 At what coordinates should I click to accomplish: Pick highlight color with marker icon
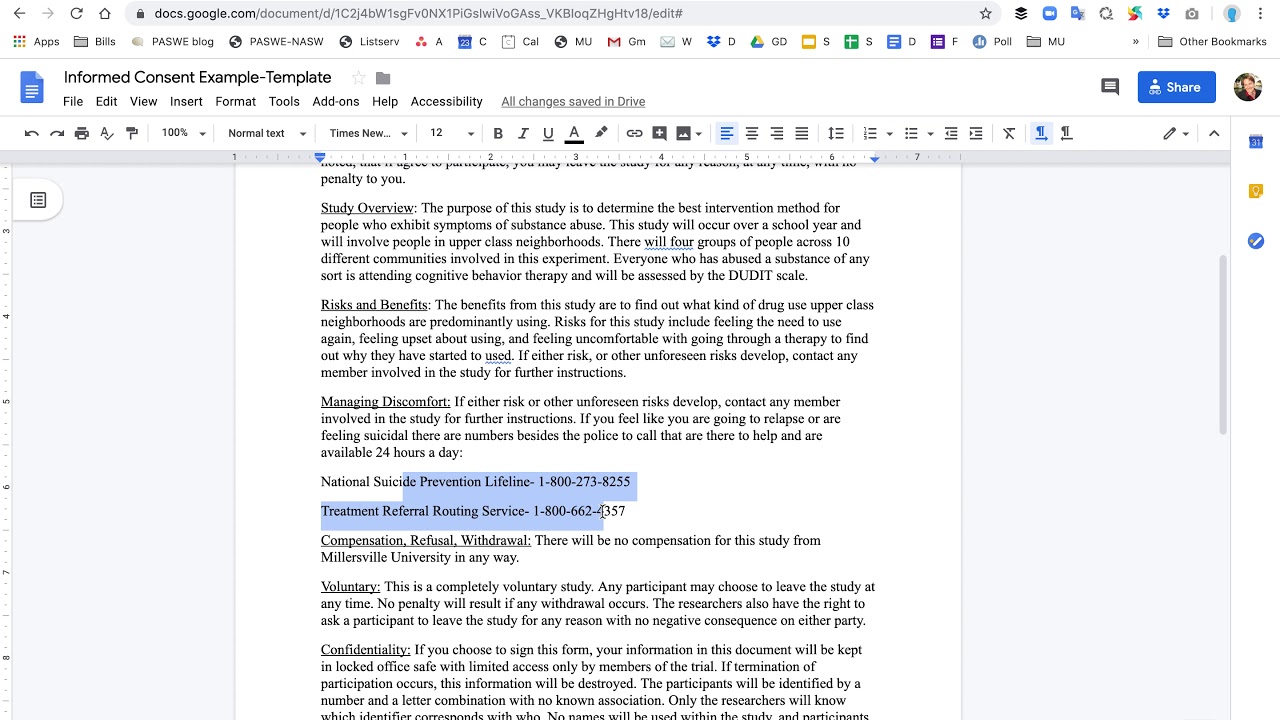(601, 133)
